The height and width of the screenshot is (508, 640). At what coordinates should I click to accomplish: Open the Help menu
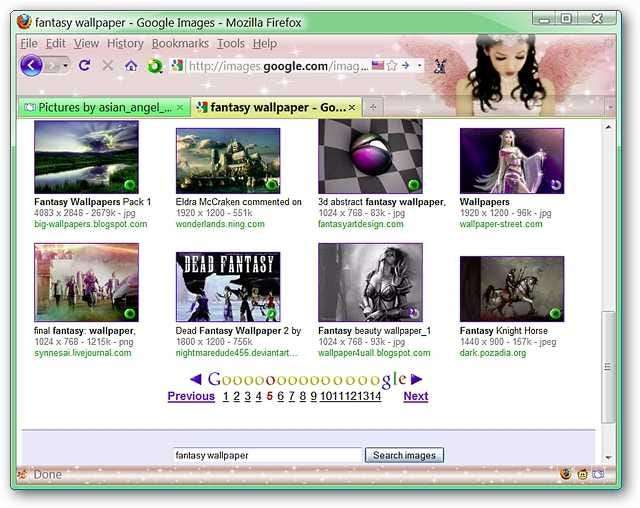point(264,43)
